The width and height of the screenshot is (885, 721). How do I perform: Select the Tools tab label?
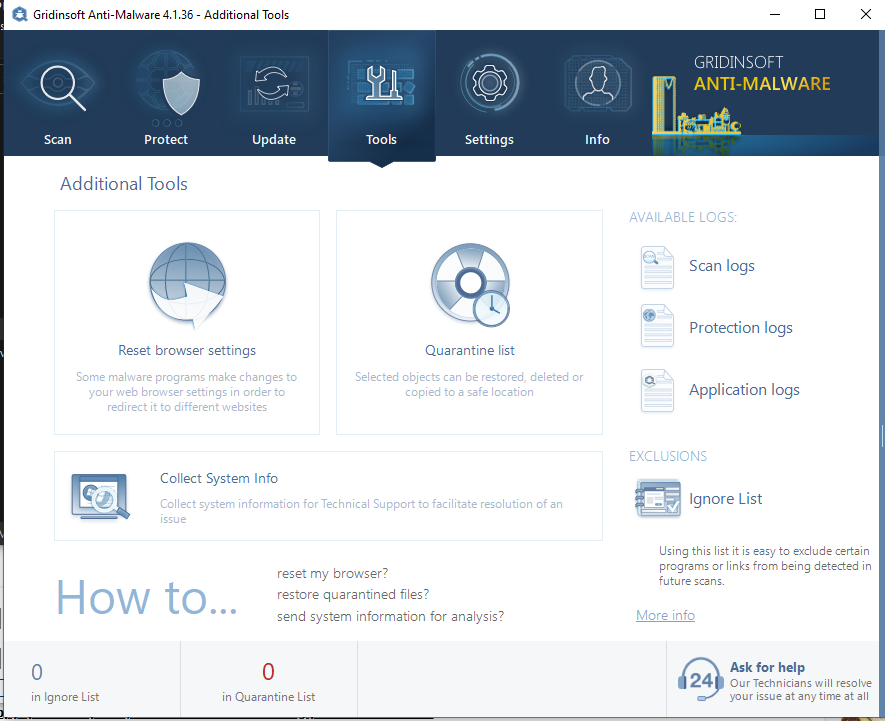(x=381, y=139)
